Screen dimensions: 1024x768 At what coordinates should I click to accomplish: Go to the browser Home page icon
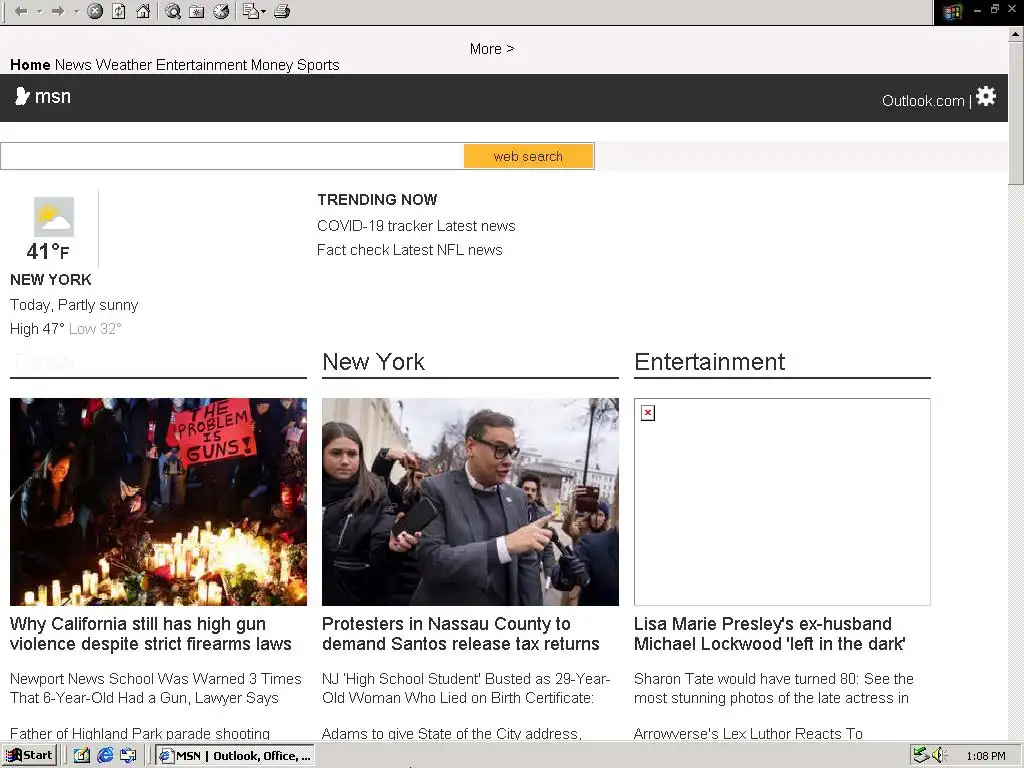(x=143, y=11)
